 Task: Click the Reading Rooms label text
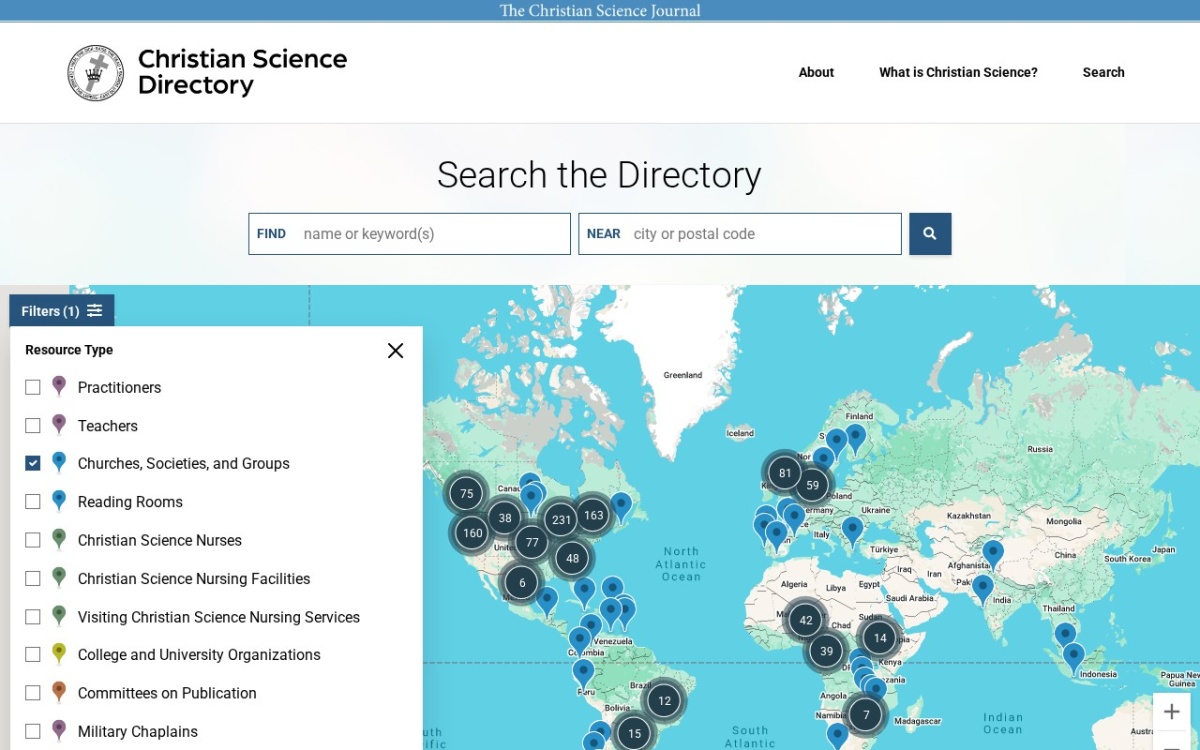130,501
